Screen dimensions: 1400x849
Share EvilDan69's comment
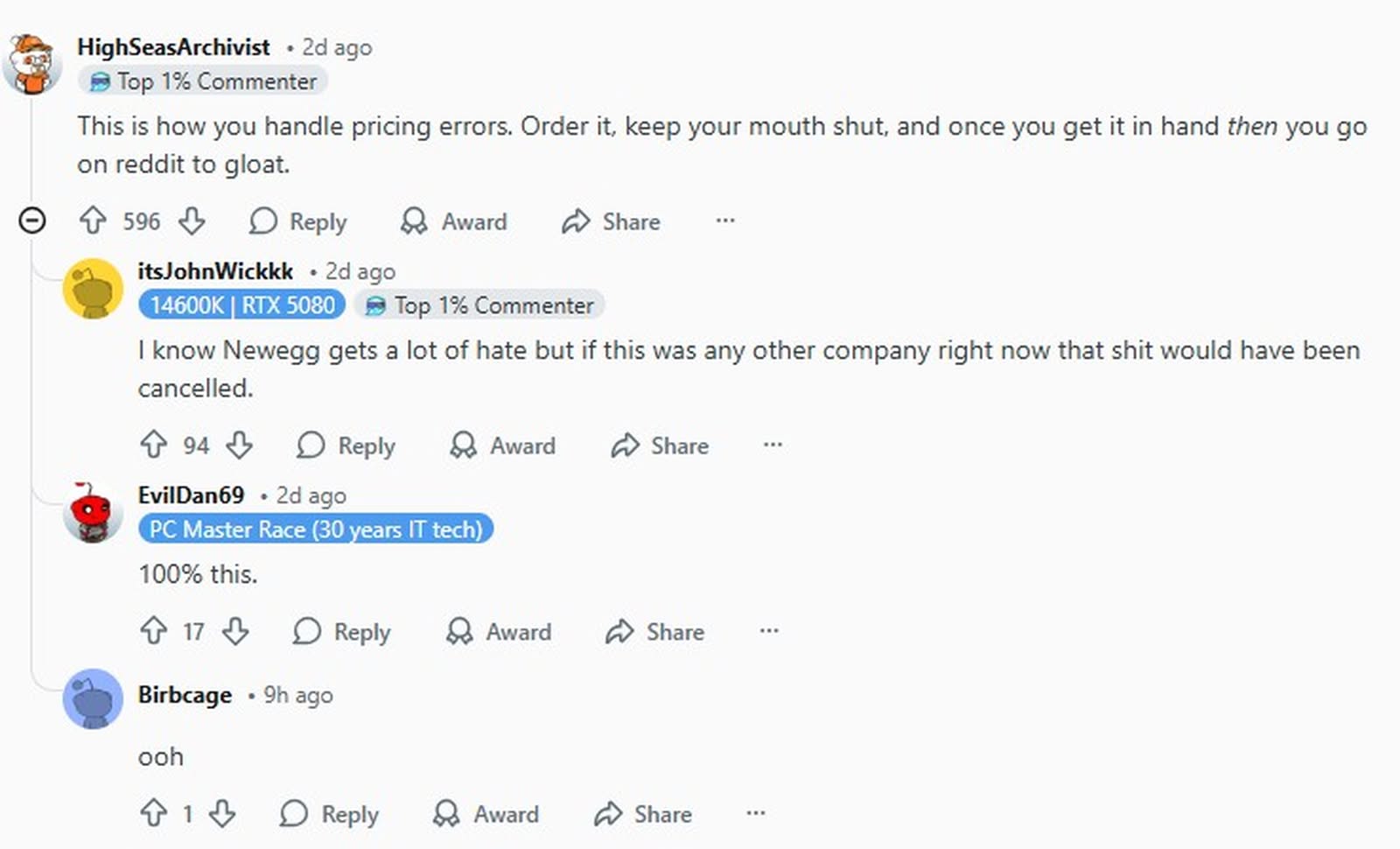(x=655, y=631)
